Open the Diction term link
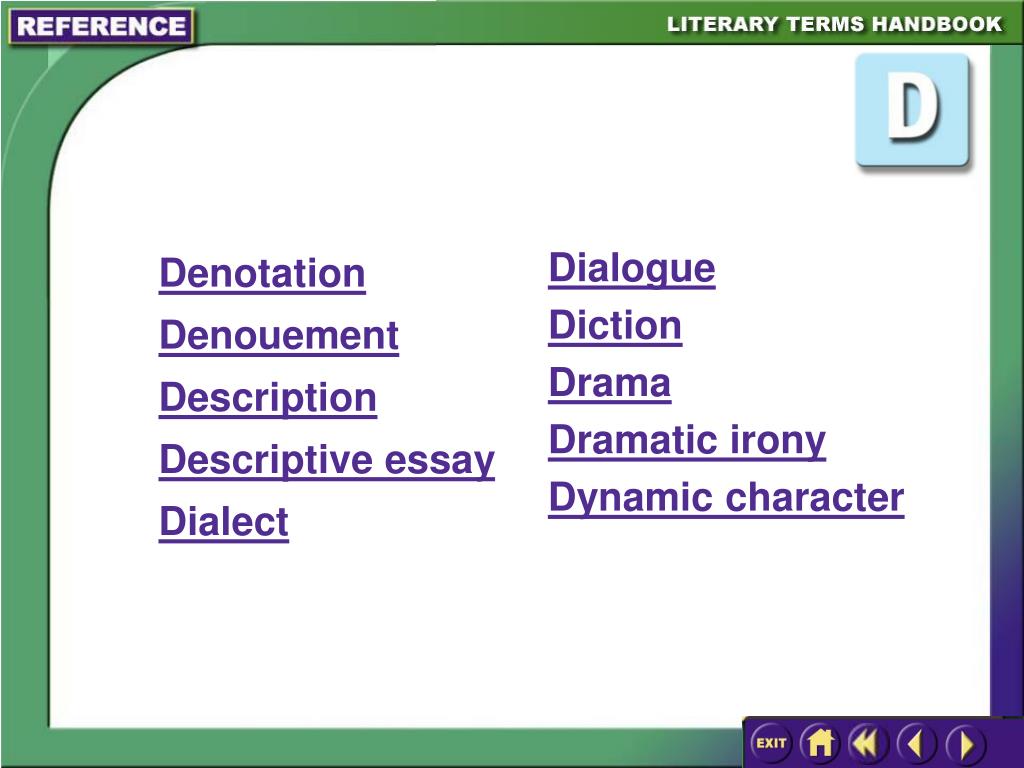Viewport: 1024px width, 768px height. pyautogui.click(x=615, y=325)
